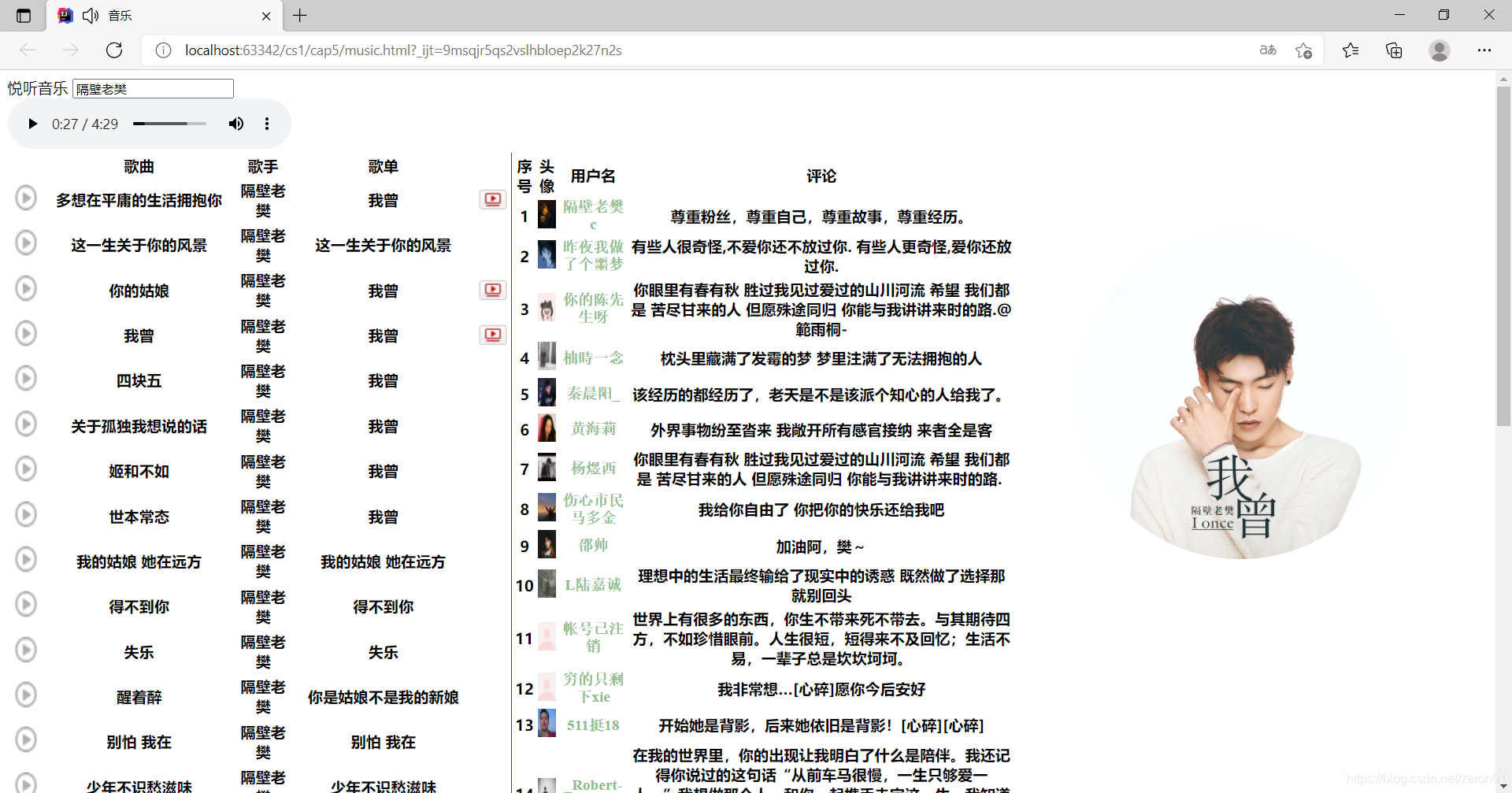Open the Collections flyout in the browser toolbar
1512x793 pixels.
coord(1394,50)
